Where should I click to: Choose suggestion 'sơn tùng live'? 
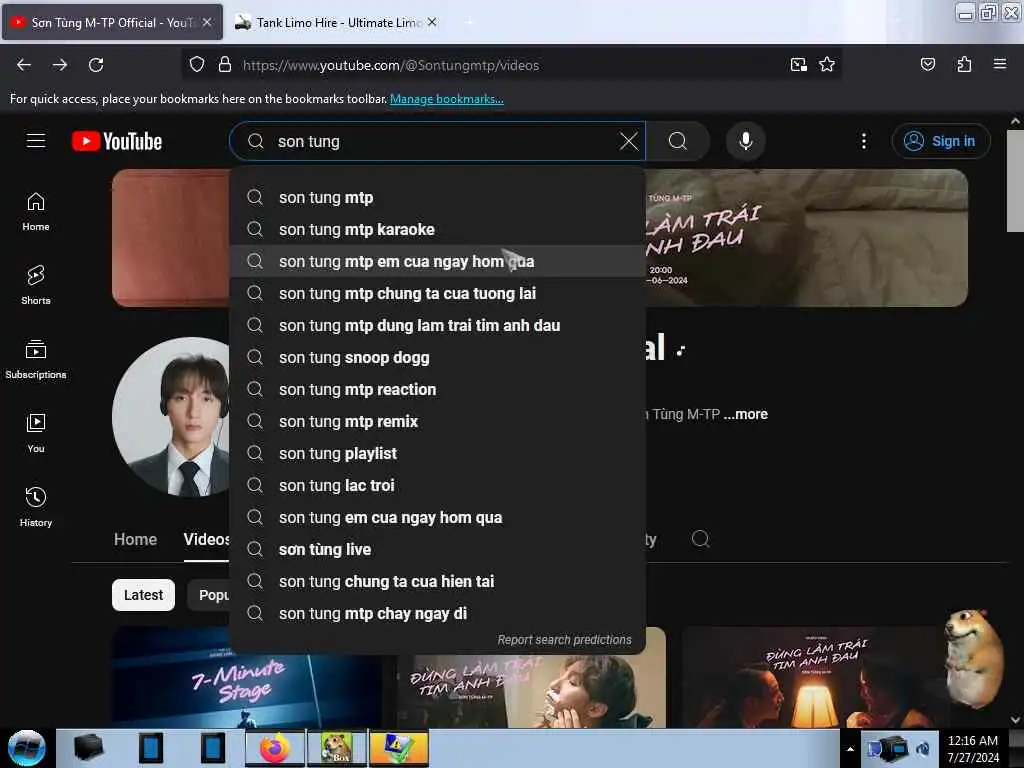click(438, 549)
